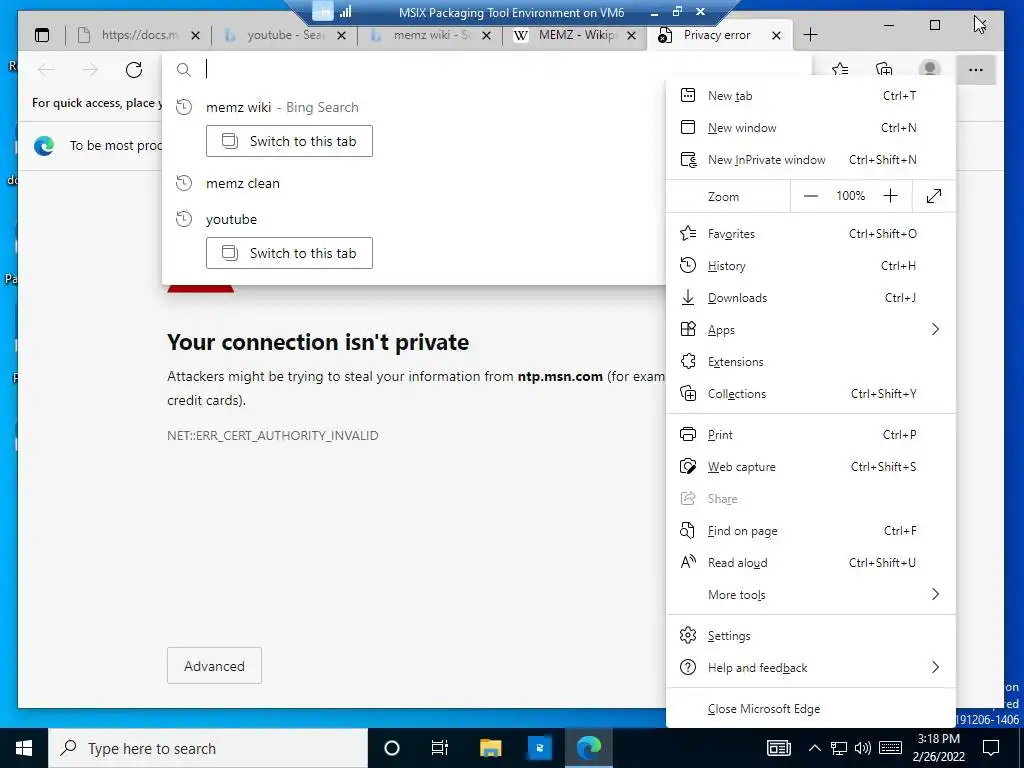
Task: Choose Find on page in the menu
Action: 810,531
